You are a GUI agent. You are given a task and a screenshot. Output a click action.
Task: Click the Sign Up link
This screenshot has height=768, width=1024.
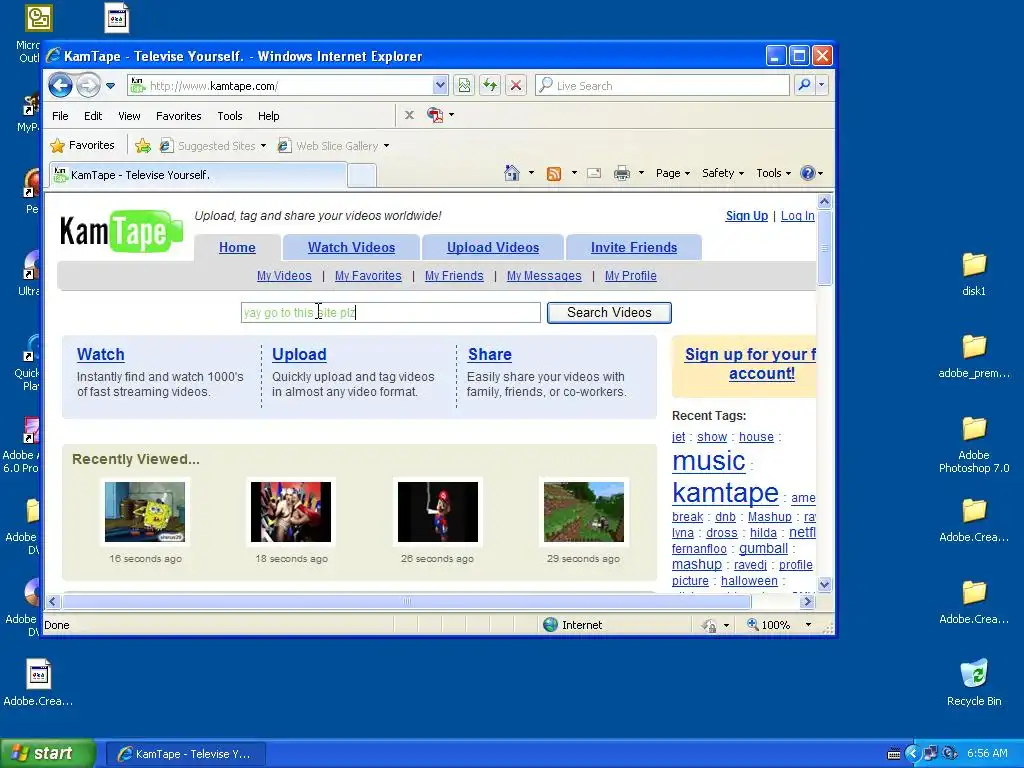pos(746,216)
